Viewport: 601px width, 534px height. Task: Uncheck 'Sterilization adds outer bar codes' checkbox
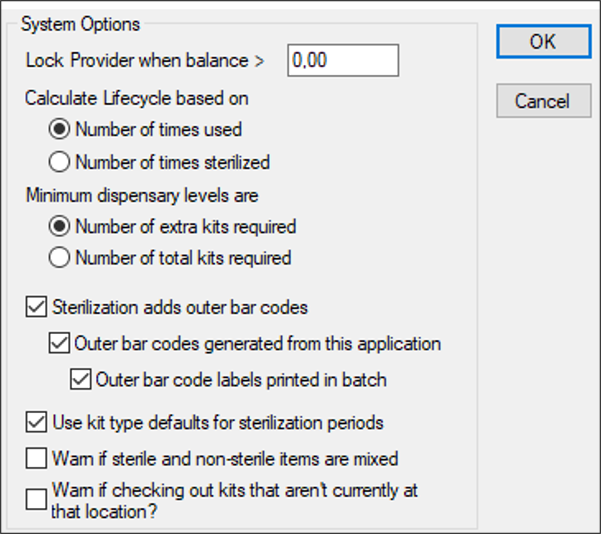coord(37,307)
